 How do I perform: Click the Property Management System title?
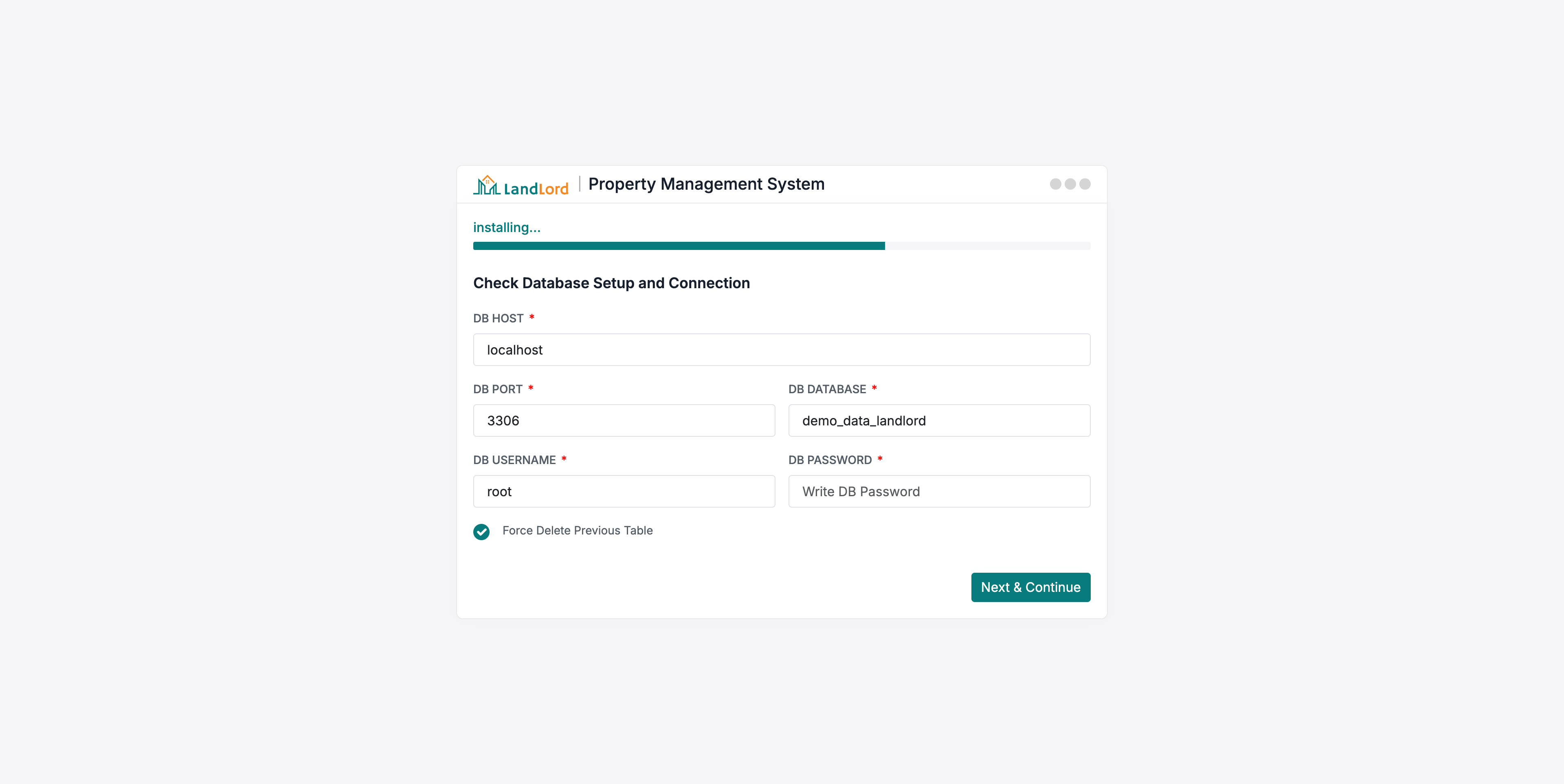706,184
